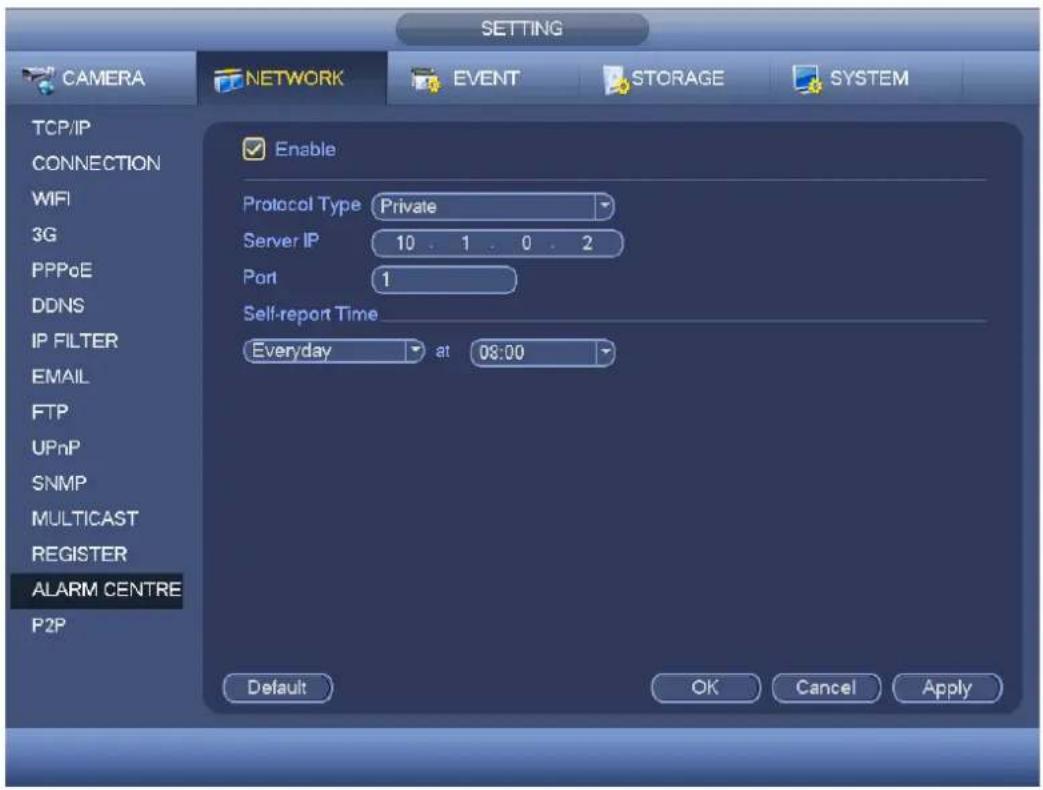Open DDNS settings
The height and width of the screenshot is (790, 1043).
click(x=58, y=306)
